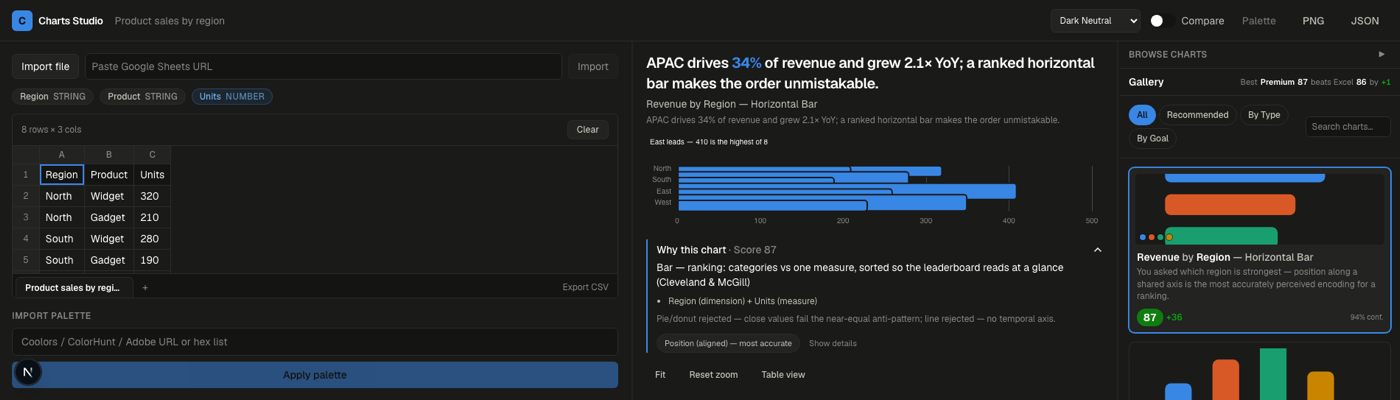Click the first blue palette dot on card
This screenshot has height=400, width=1400.
(x=1143, y=237)
